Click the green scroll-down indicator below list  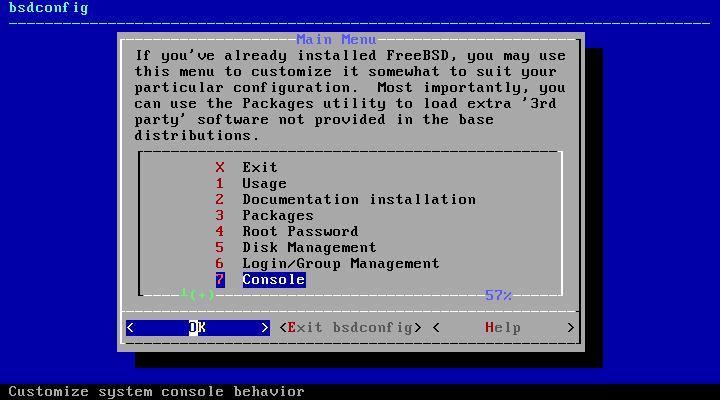(x=197, y=294)
